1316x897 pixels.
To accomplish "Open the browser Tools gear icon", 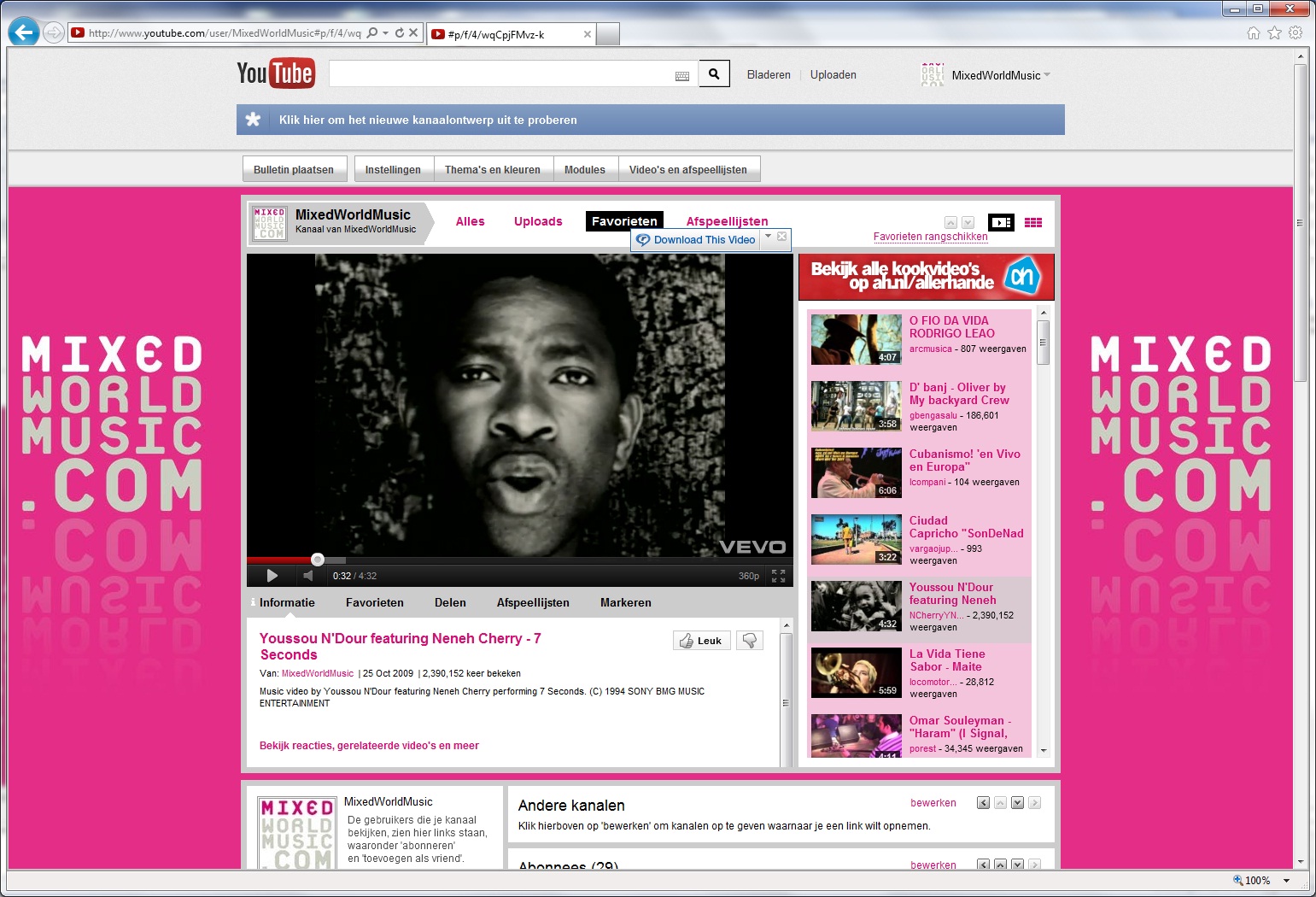I will point(1296,33).
